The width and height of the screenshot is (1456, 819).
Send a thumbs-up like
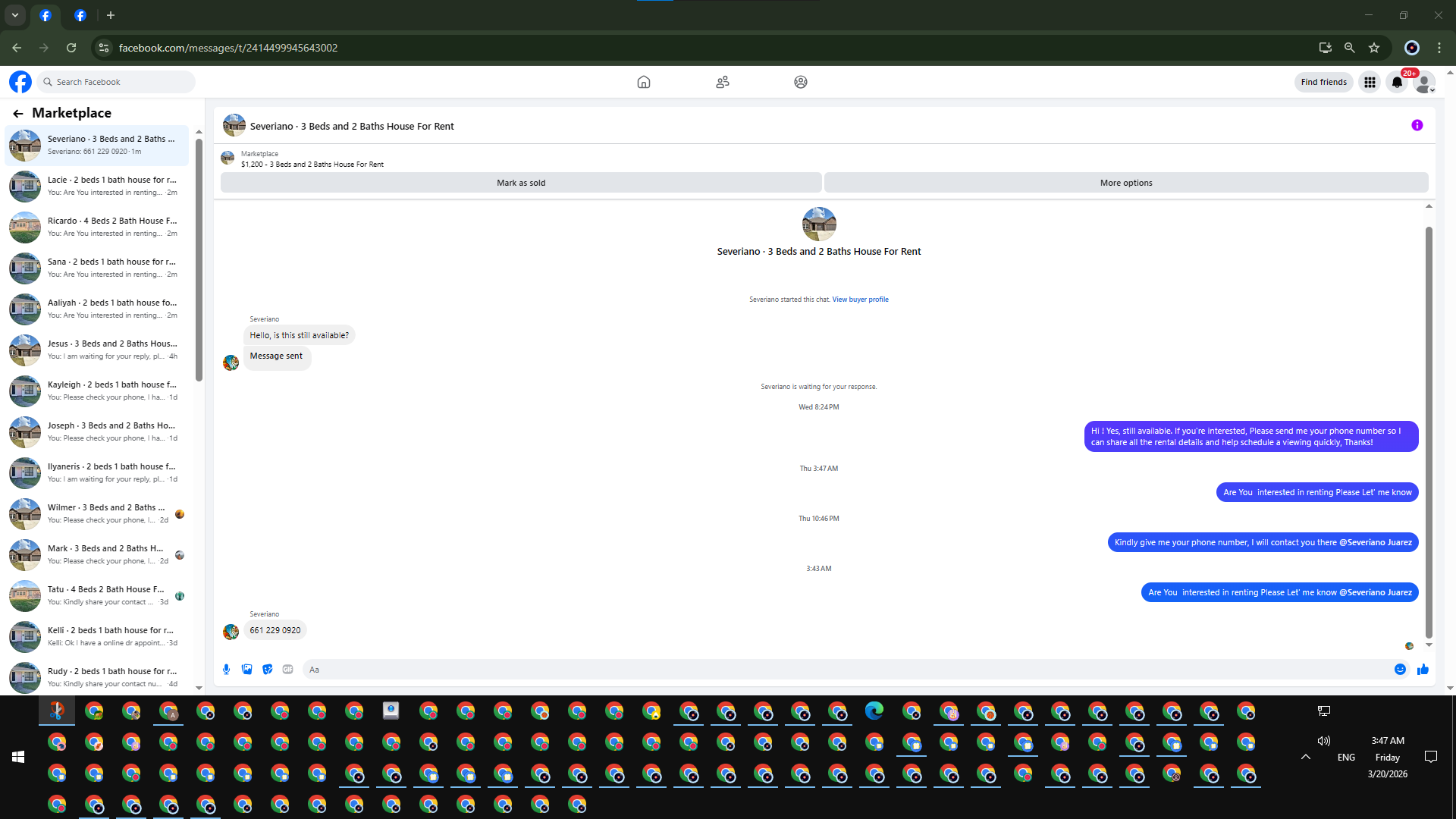1423,669
